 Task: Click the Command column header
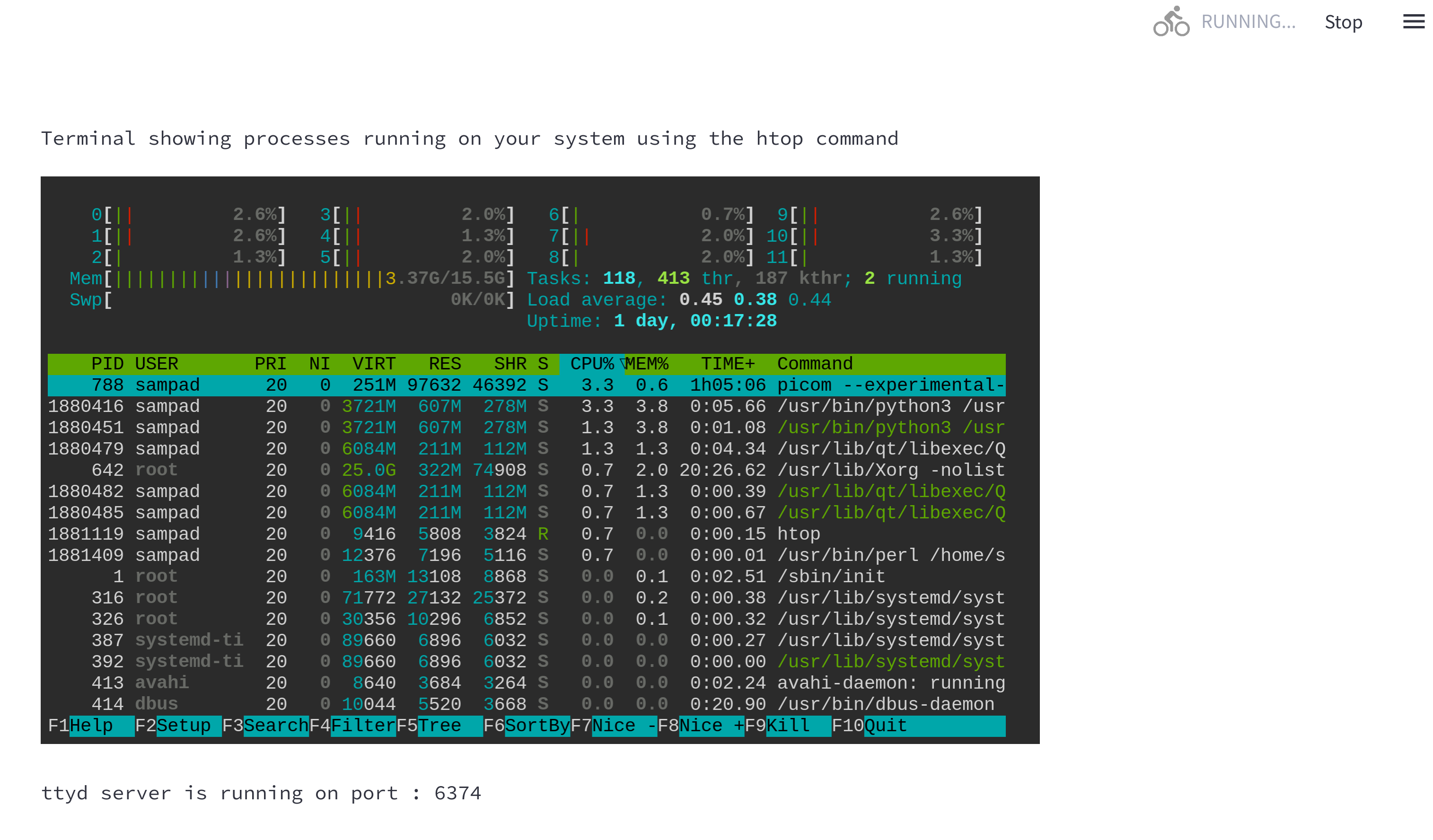pyautogui.click(x=814, y=364)
